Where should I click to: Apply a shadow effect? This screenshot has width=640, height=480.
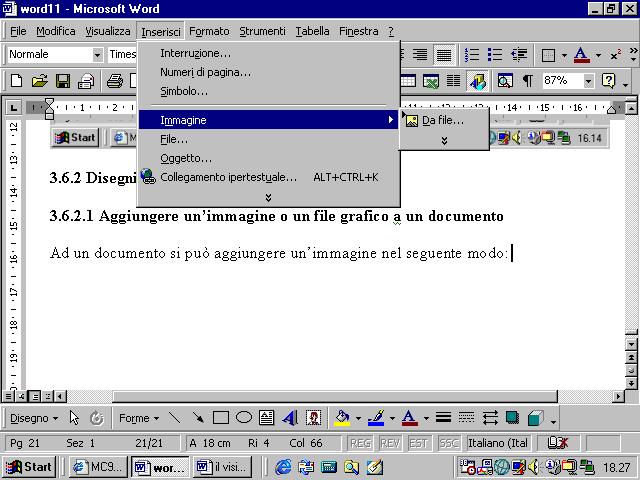point(512,418)
